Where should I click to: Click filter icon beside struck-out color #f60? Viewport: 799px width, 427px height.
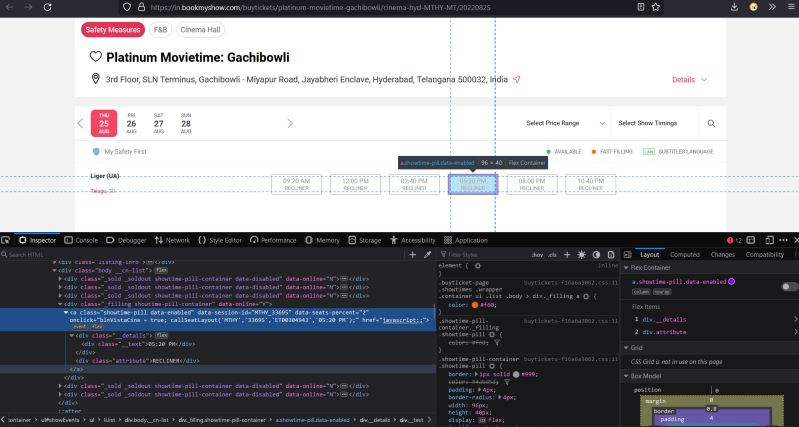pos(496,343)
